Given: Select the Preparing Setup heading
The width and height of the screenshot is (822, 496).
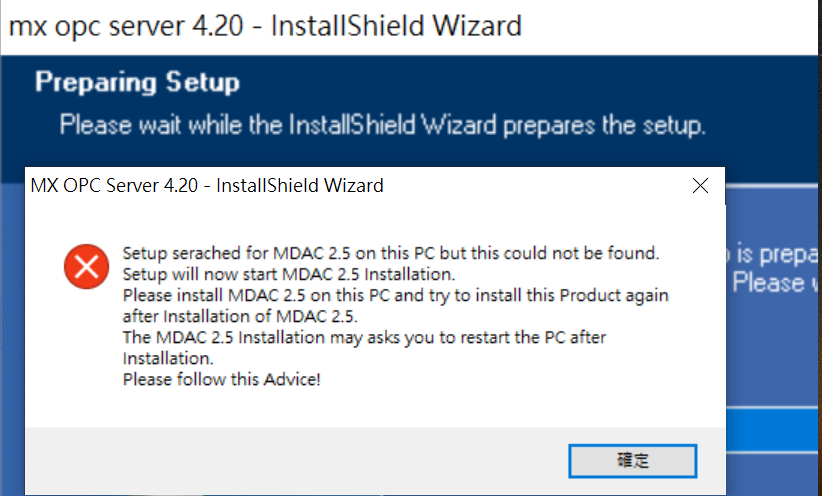Looking at the screenshot, I should coord(138,82).
